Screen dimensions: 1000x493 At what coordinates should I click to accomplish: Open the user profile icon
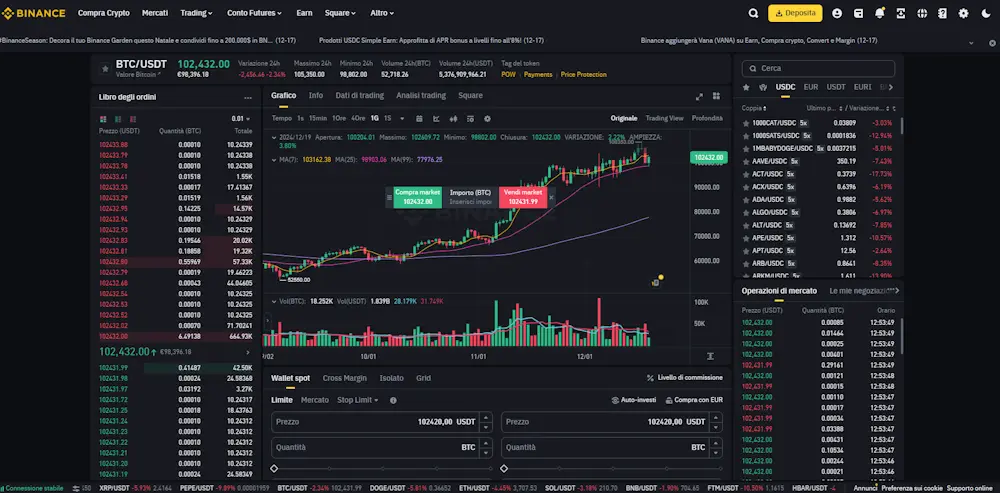point(837,13)
